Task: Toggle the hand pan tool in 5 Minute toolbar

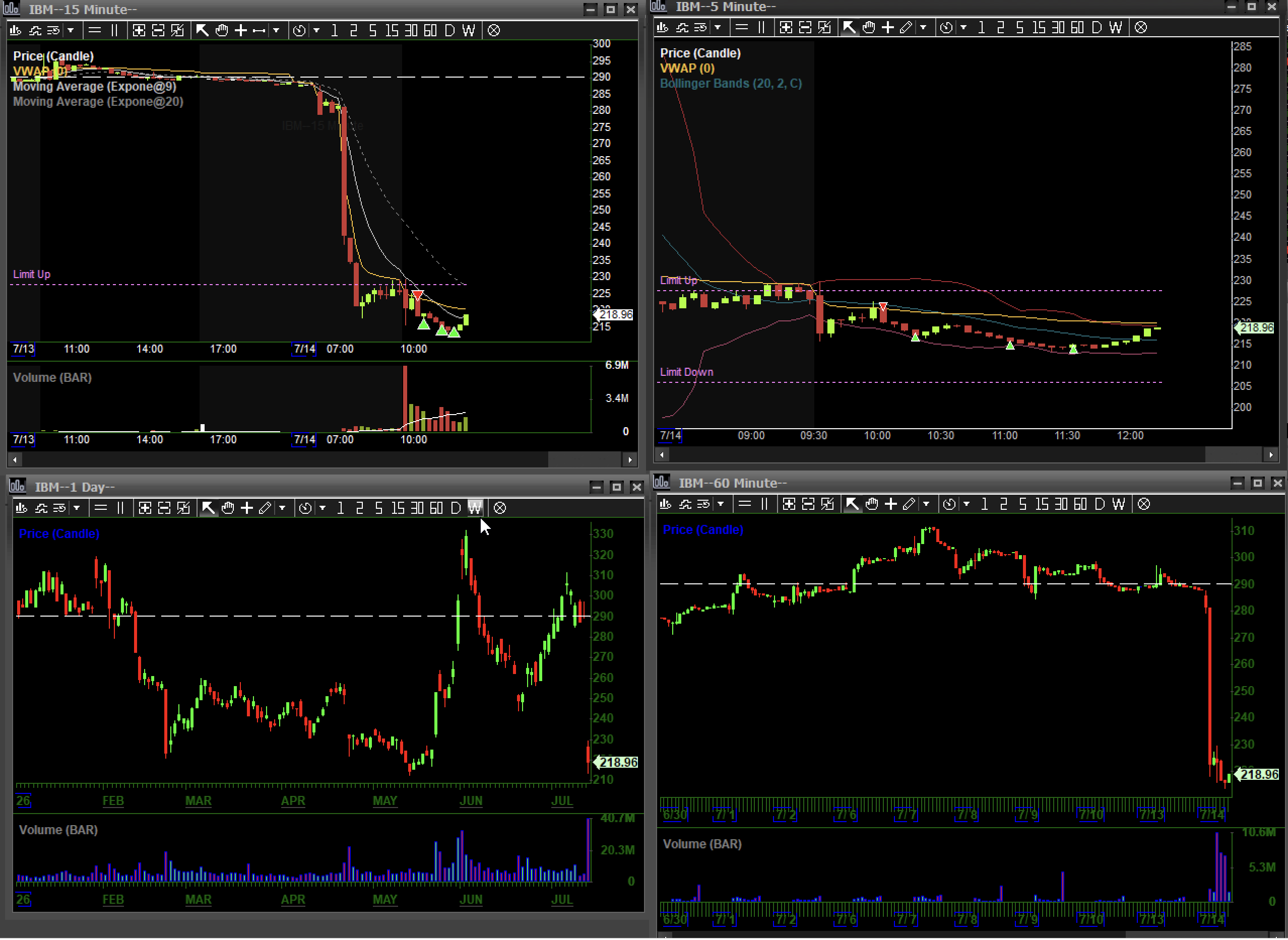Action: pos(869,27)
